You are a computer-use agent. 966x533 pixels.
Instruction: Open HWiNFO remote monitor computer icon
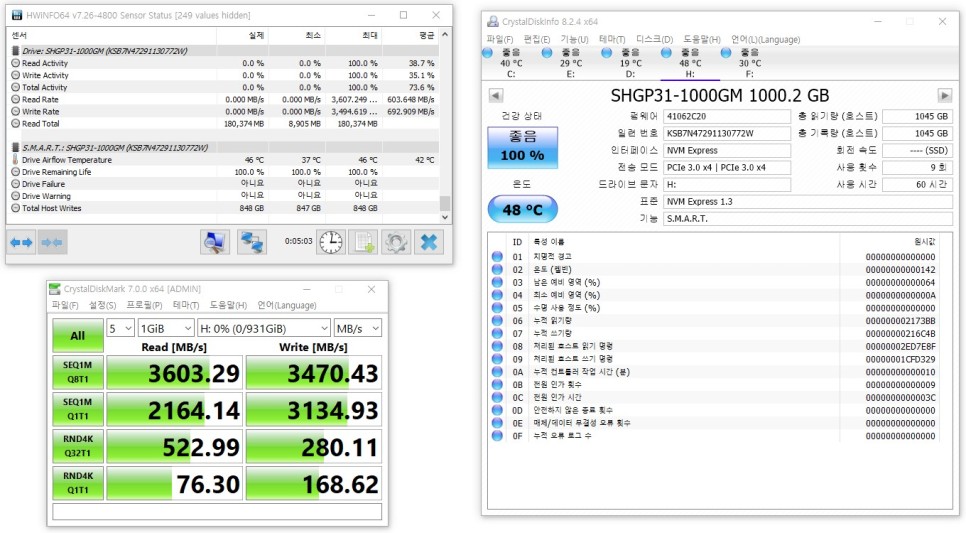point(215,242)
